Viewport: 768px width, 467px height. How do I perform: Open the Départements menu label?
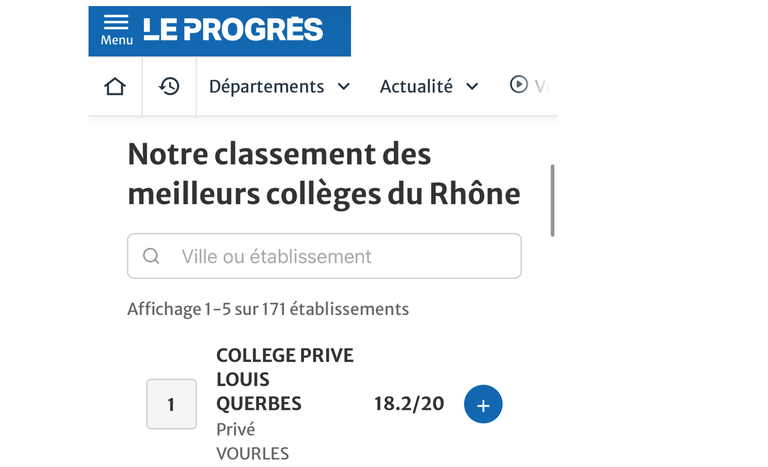[266, 87]
